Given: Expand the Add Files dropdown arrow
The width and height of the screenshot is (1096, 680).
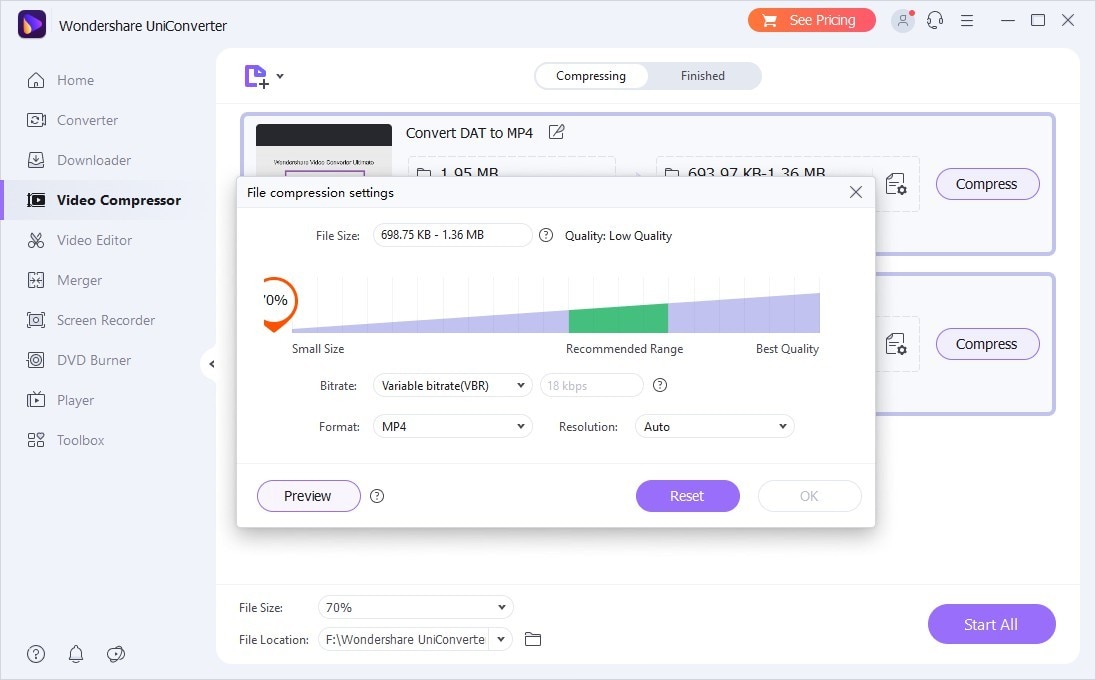Looking at the screenshot, I should point(280,76).
